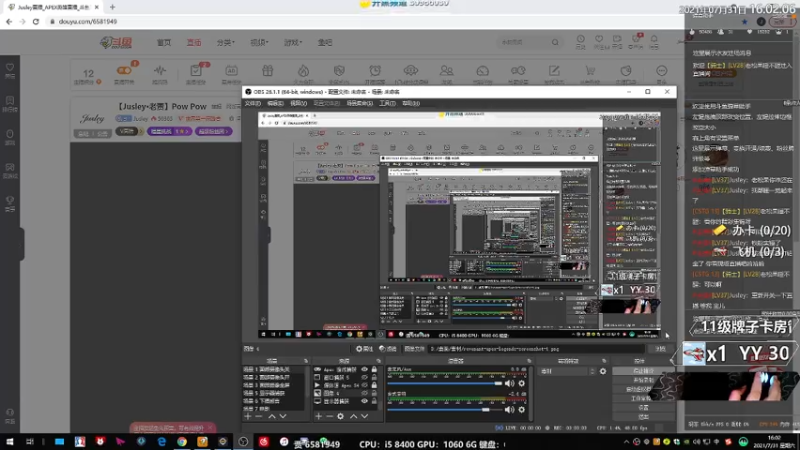Open desktop audio channel settings gear
Image resolution: width=800 pixels, height=450 pixels.
[x=521, y=409]
